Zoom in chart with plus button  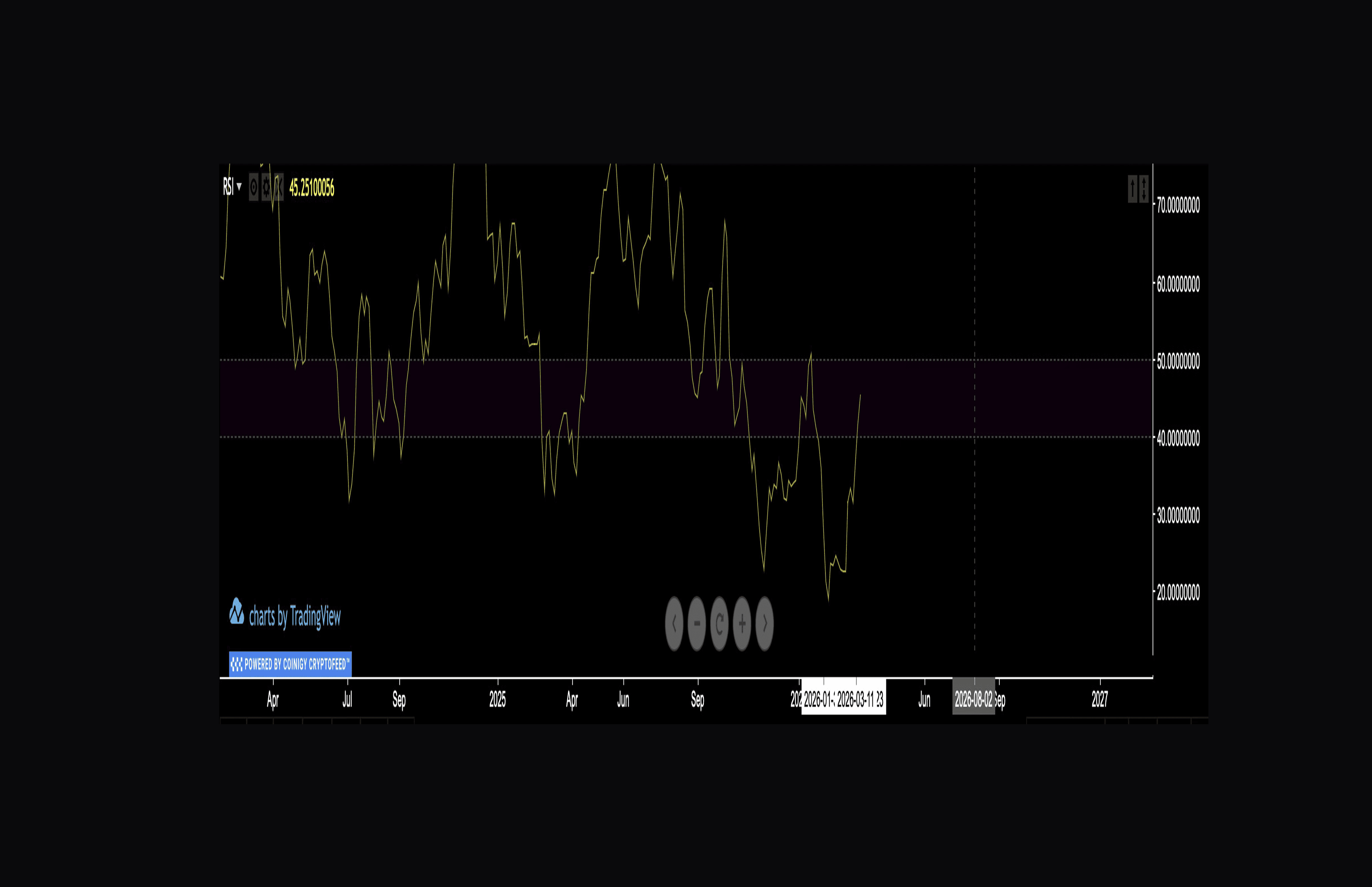(742, 623)
